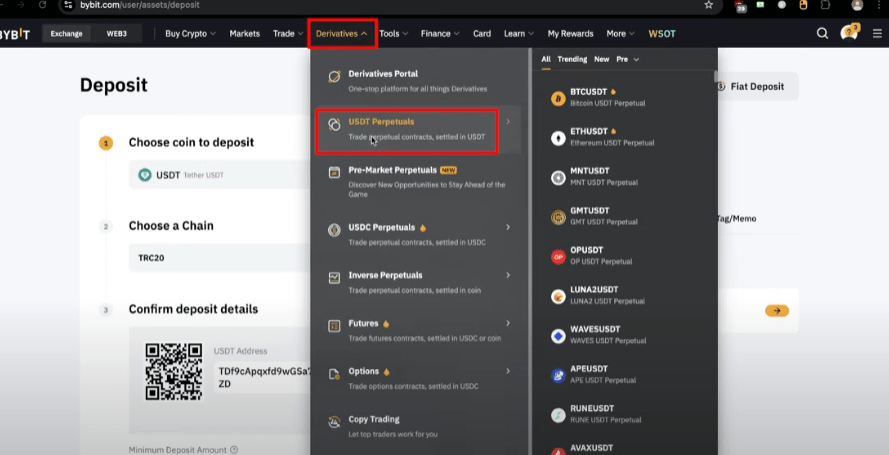The image size is (889, 455).
Task: Select the ETHUSDT Ethereum coin icon
Action: tap(558, 138)
